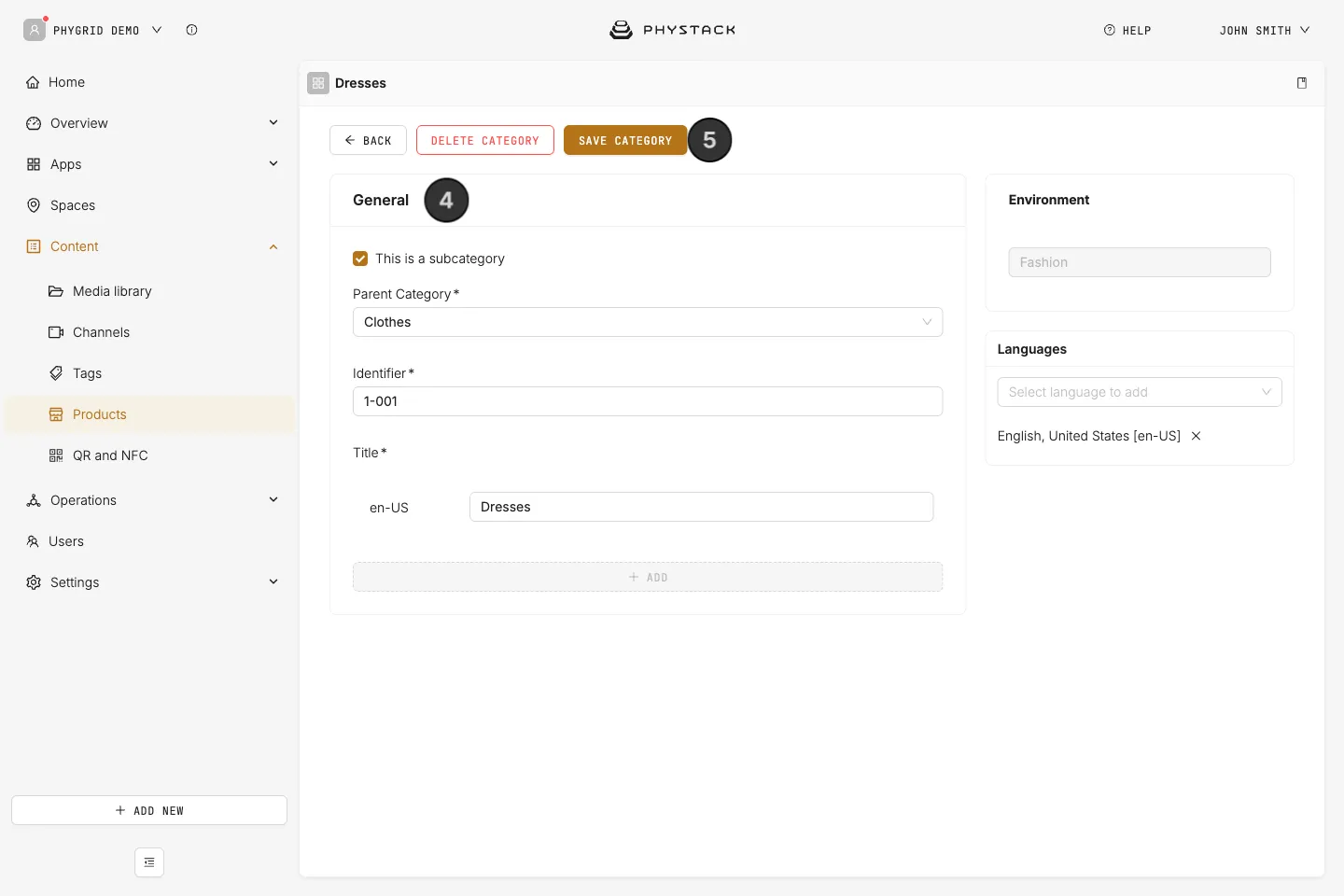Open the Parent Category dropdown

(648, 322)
